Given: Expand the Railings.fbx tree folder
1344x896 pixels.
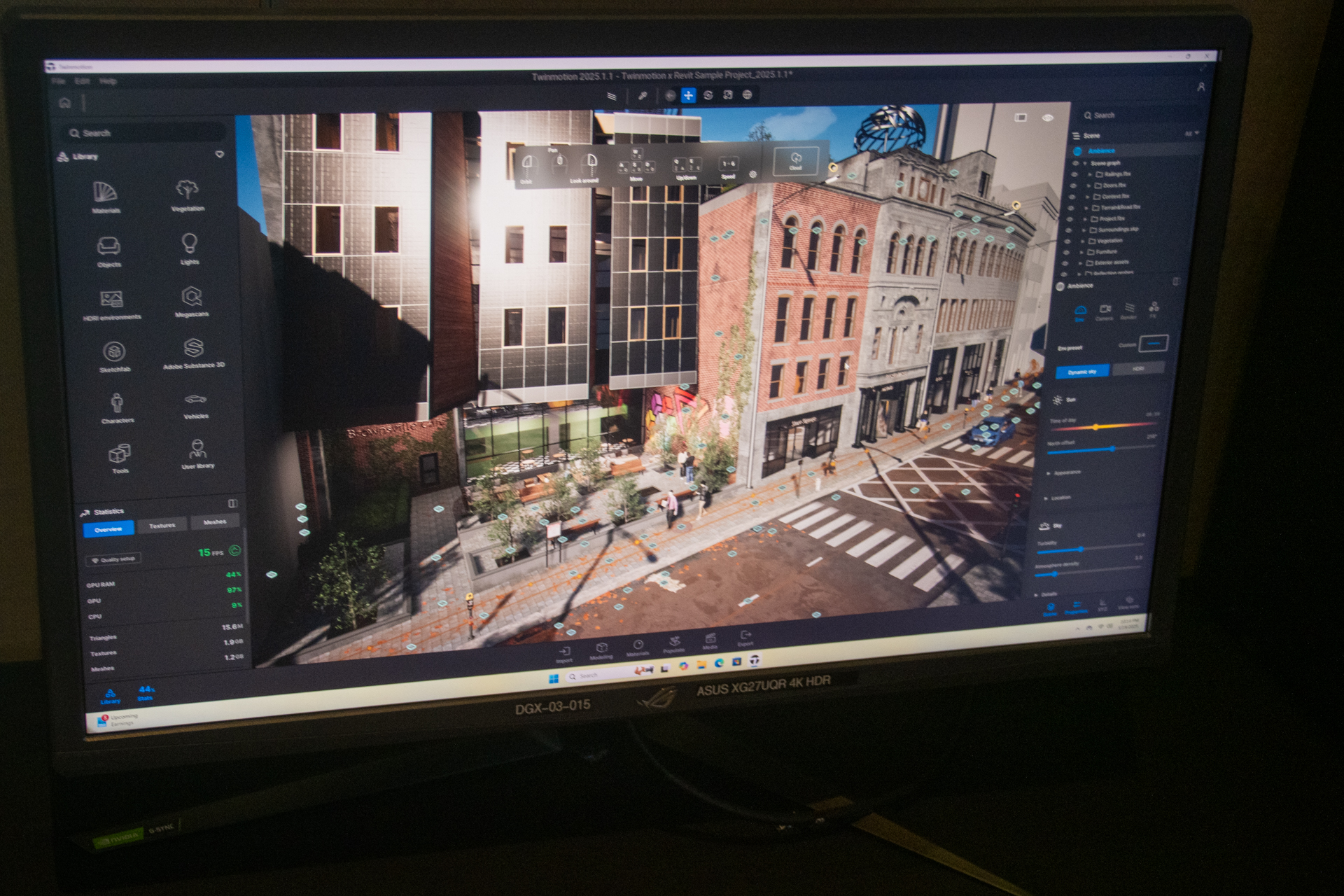Looking at the screenshot, I should [1089, 174].
